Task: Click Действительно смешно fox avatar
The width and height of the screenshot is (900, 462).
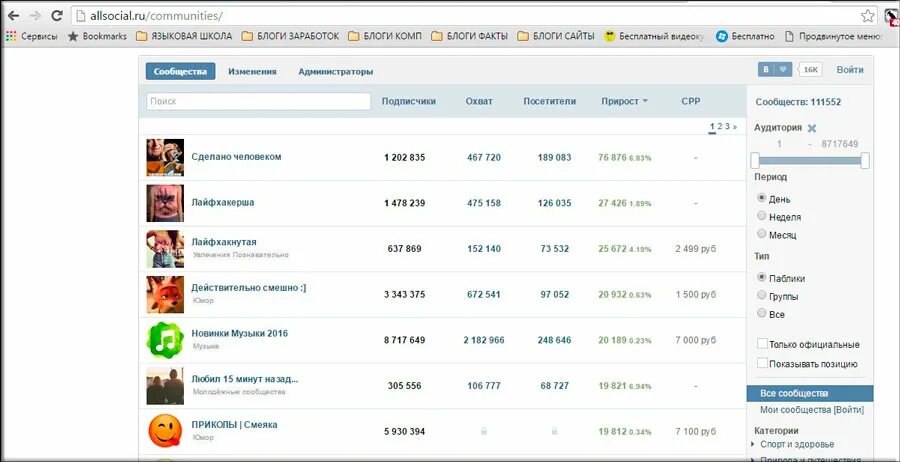Action: pos(165,294)
